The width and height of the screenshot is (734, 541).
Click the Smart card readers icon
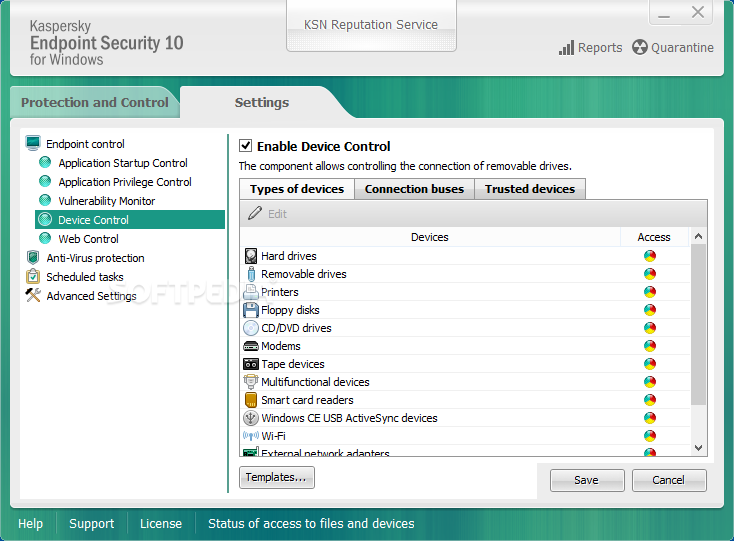tap(251, 400)
